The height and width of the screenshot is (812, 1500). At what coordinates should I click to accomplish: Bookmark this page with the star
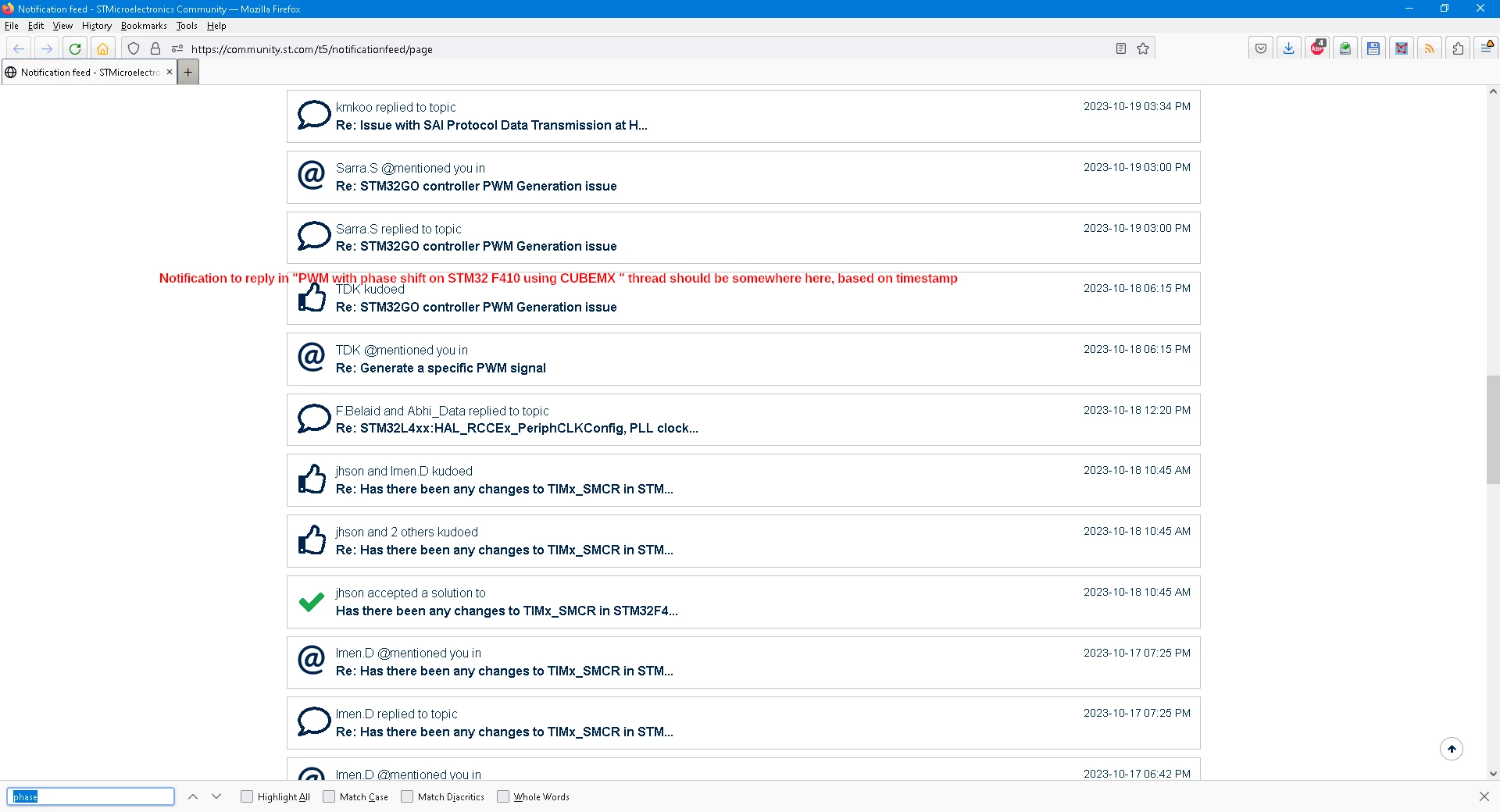(x=1143, y=48)
